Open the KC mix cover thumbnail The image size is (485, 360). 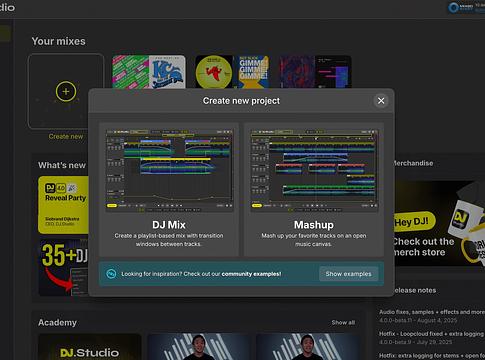tap(149, 72)
